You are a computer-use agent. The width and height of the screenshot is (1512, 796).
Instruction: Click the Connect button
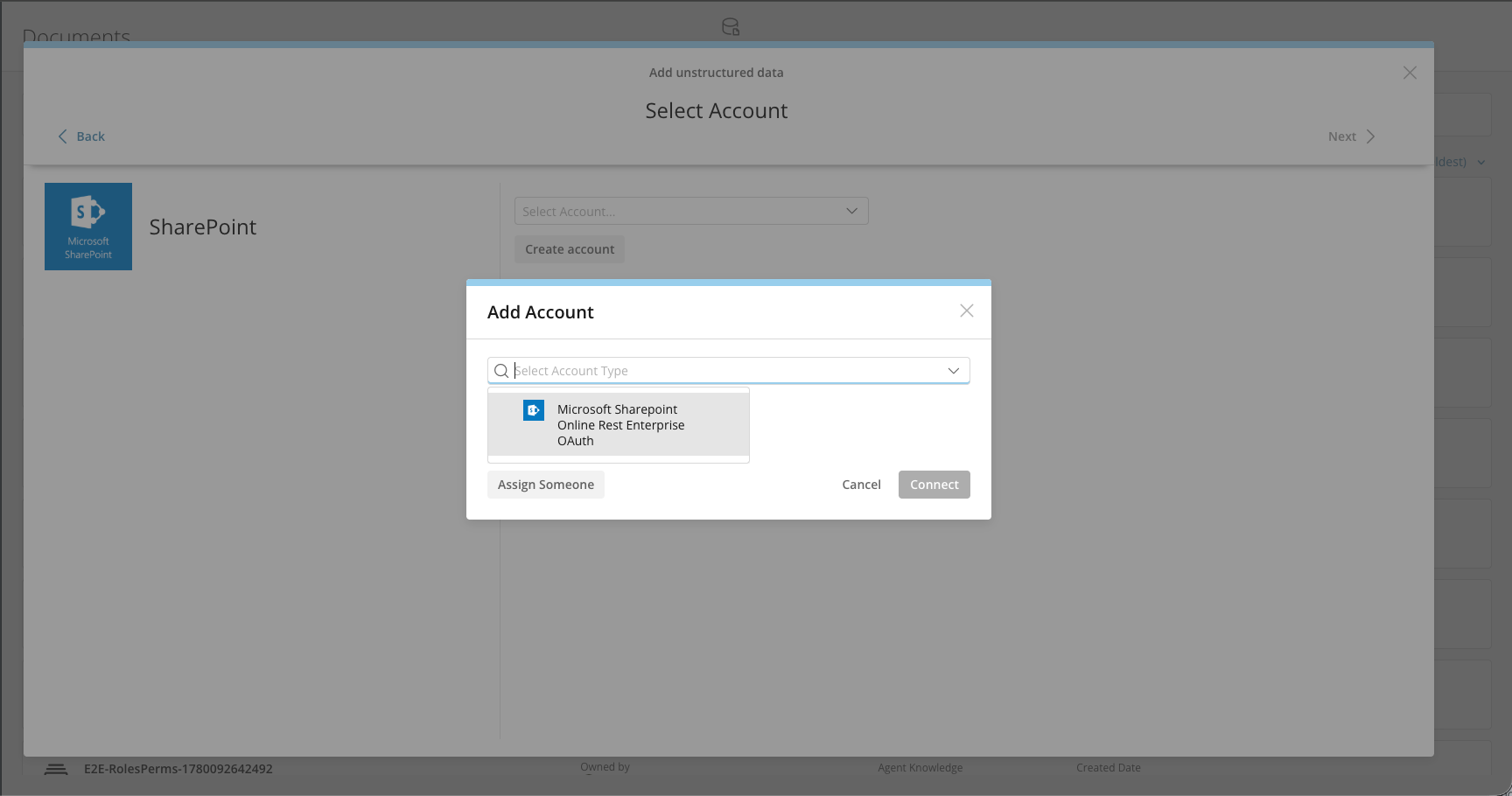point(934,485)
